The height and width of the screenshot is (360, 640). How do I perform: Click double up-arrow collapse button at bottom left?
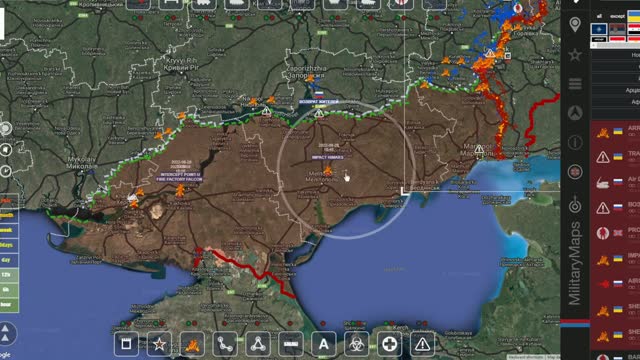(x=6, y=333)
